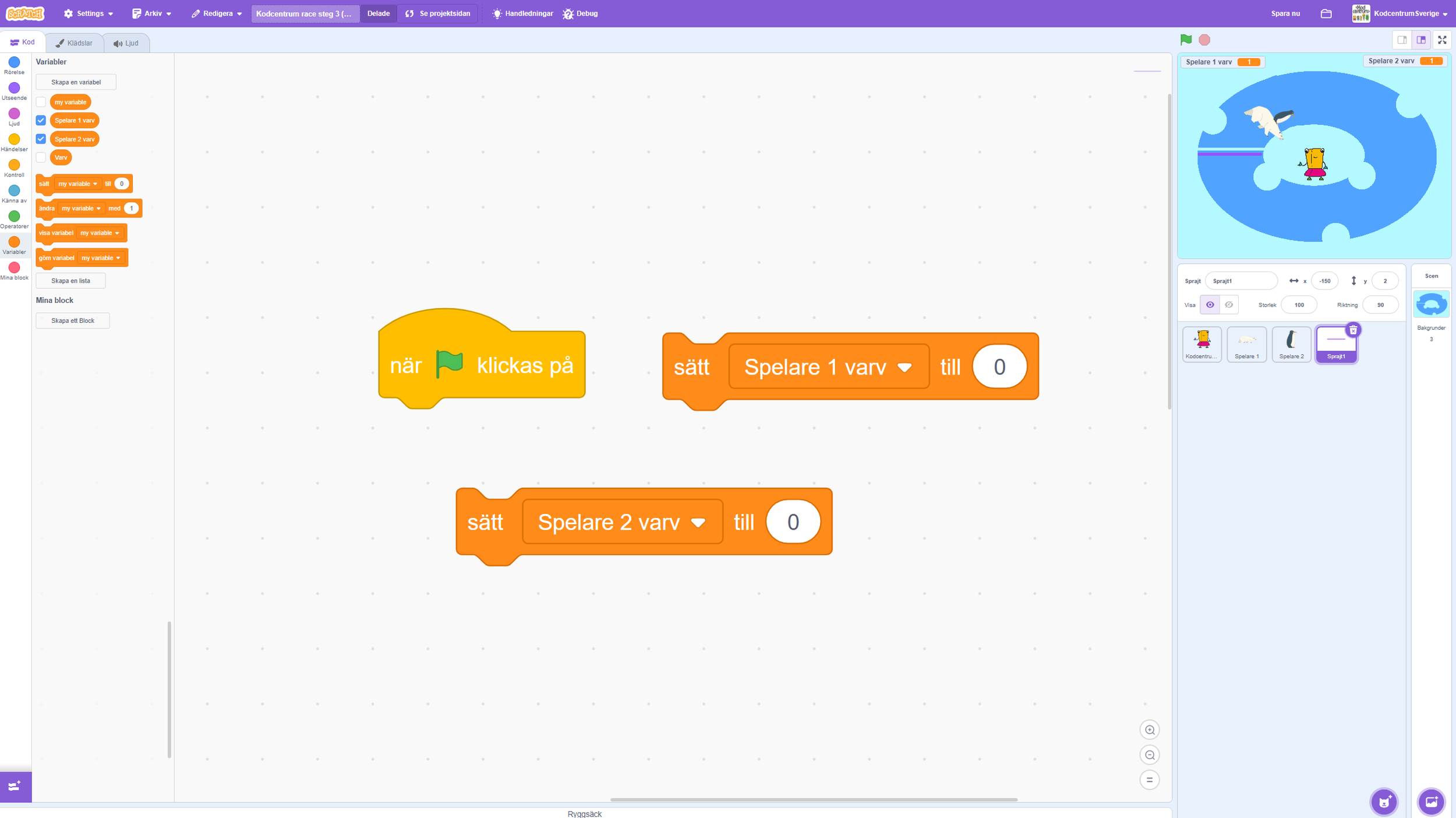Hide the sprite with the crossed-eye toggle
Screen dimensions: 1456x818
(x=1229, y=305)
